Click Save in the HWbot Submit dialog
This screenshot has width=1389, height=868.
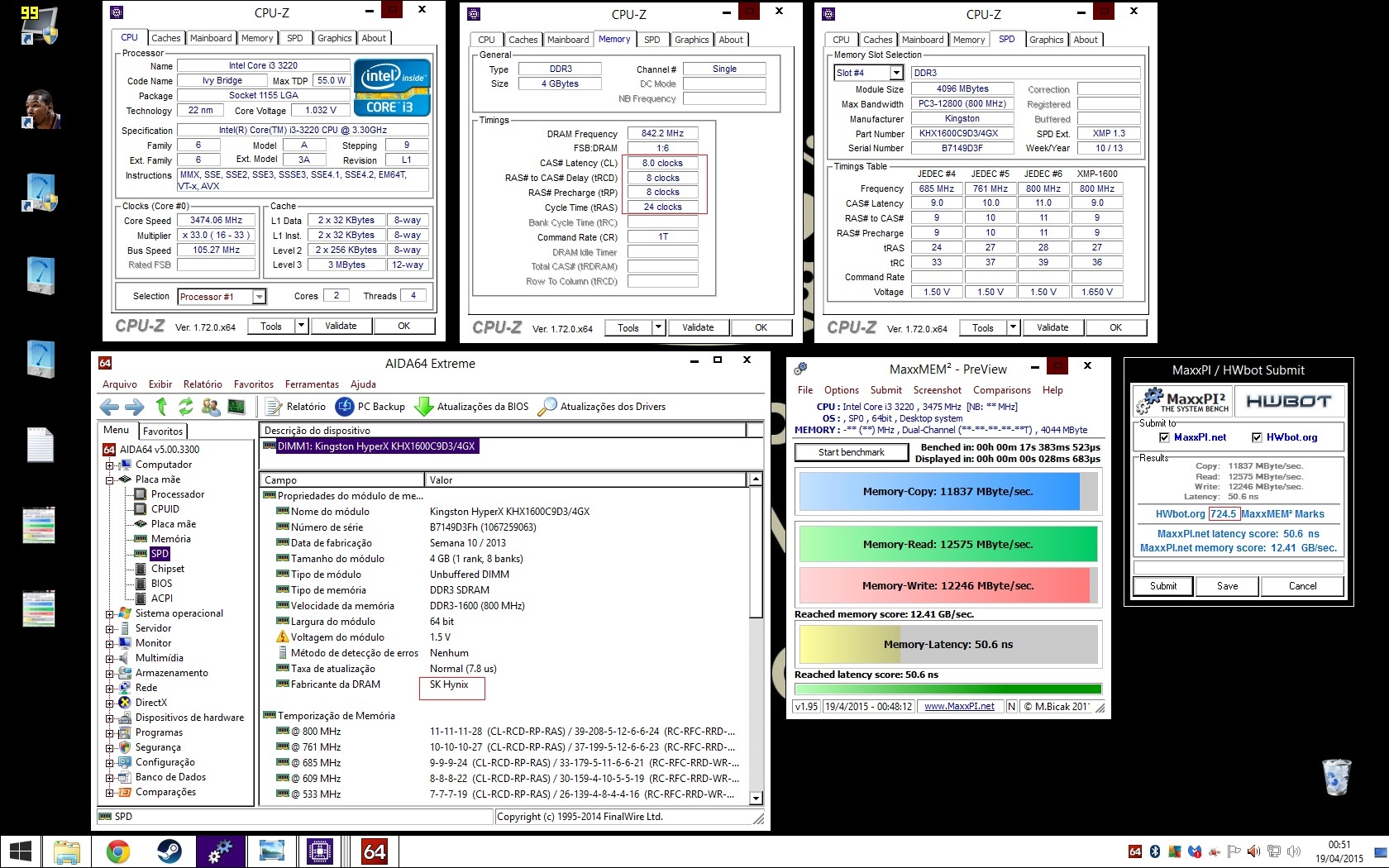(x=1227, y=586)
